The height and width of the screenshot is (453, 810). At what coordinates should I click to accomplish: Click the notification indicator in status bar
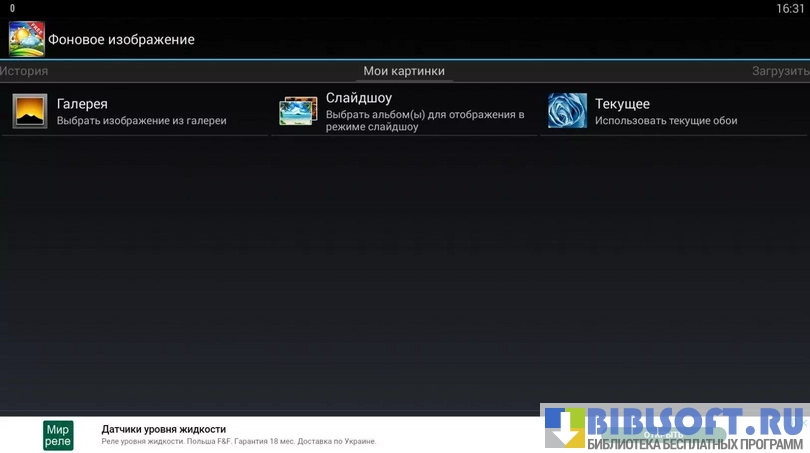(x=12, y=8)
